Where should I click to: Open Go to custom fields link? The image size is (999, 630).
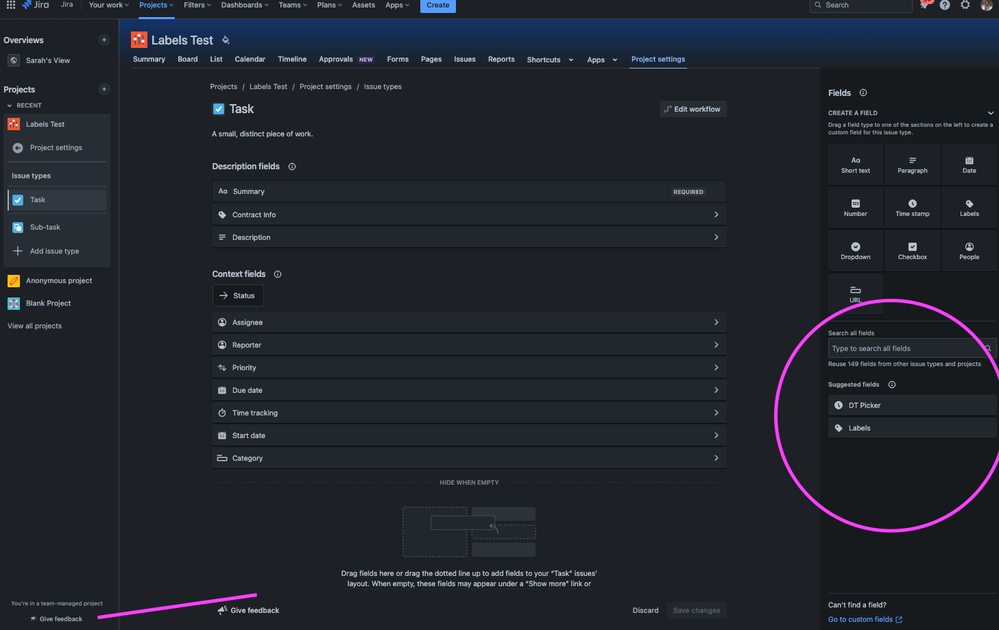865,619
